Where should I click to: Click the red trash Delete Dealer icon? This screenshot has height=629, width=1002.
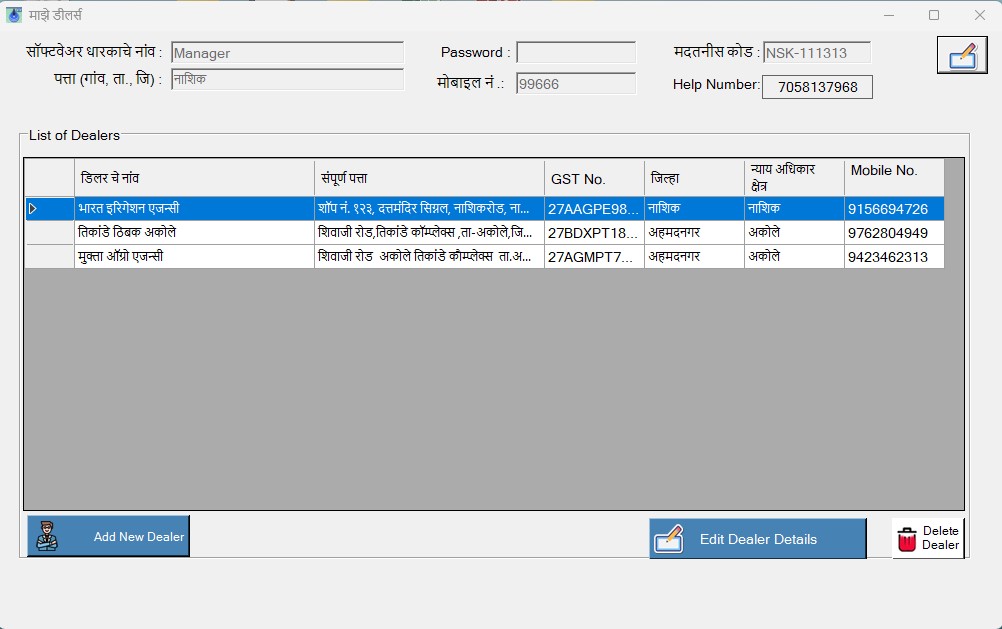click(907, 539)
